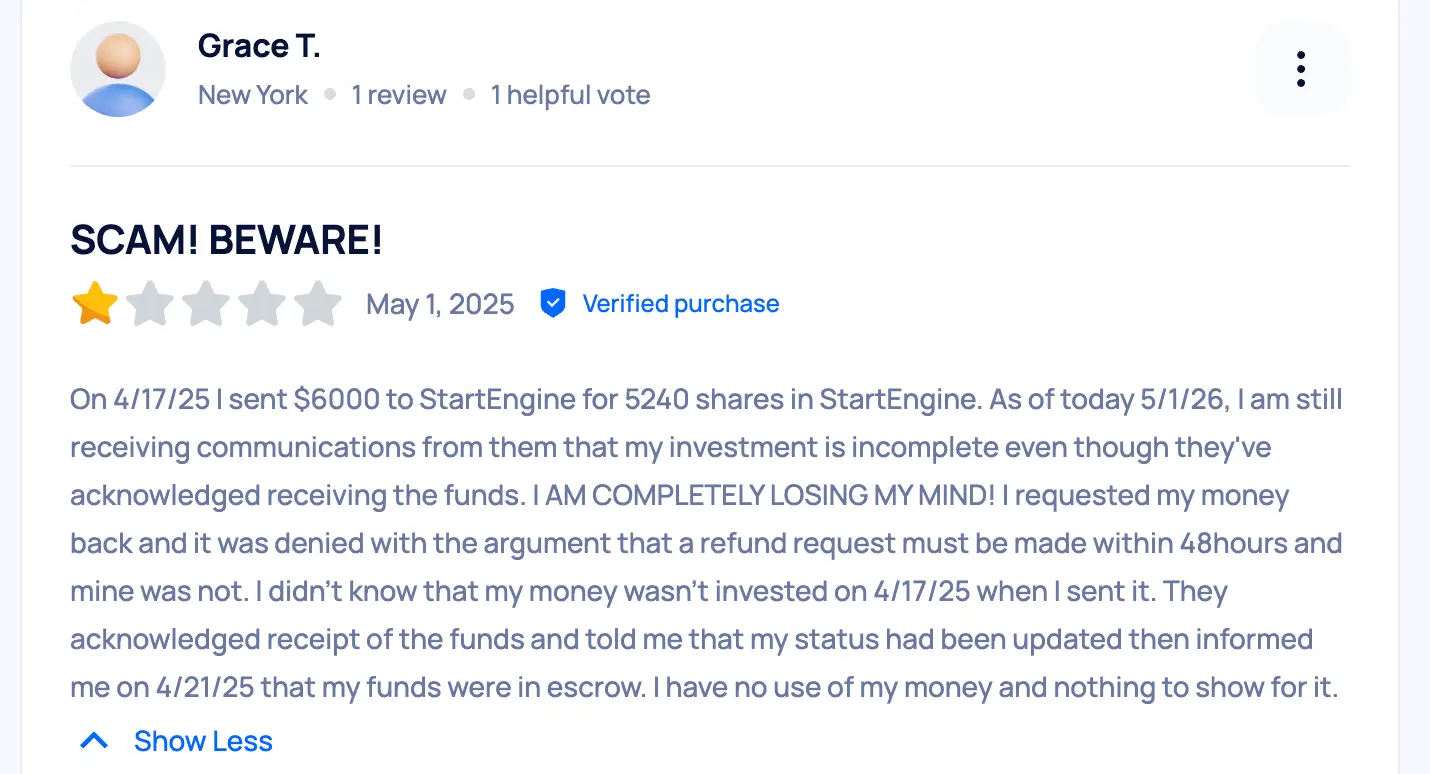1430x774 pixels.
Task: Open the three-dot options menu
Action: (1301, 69)
